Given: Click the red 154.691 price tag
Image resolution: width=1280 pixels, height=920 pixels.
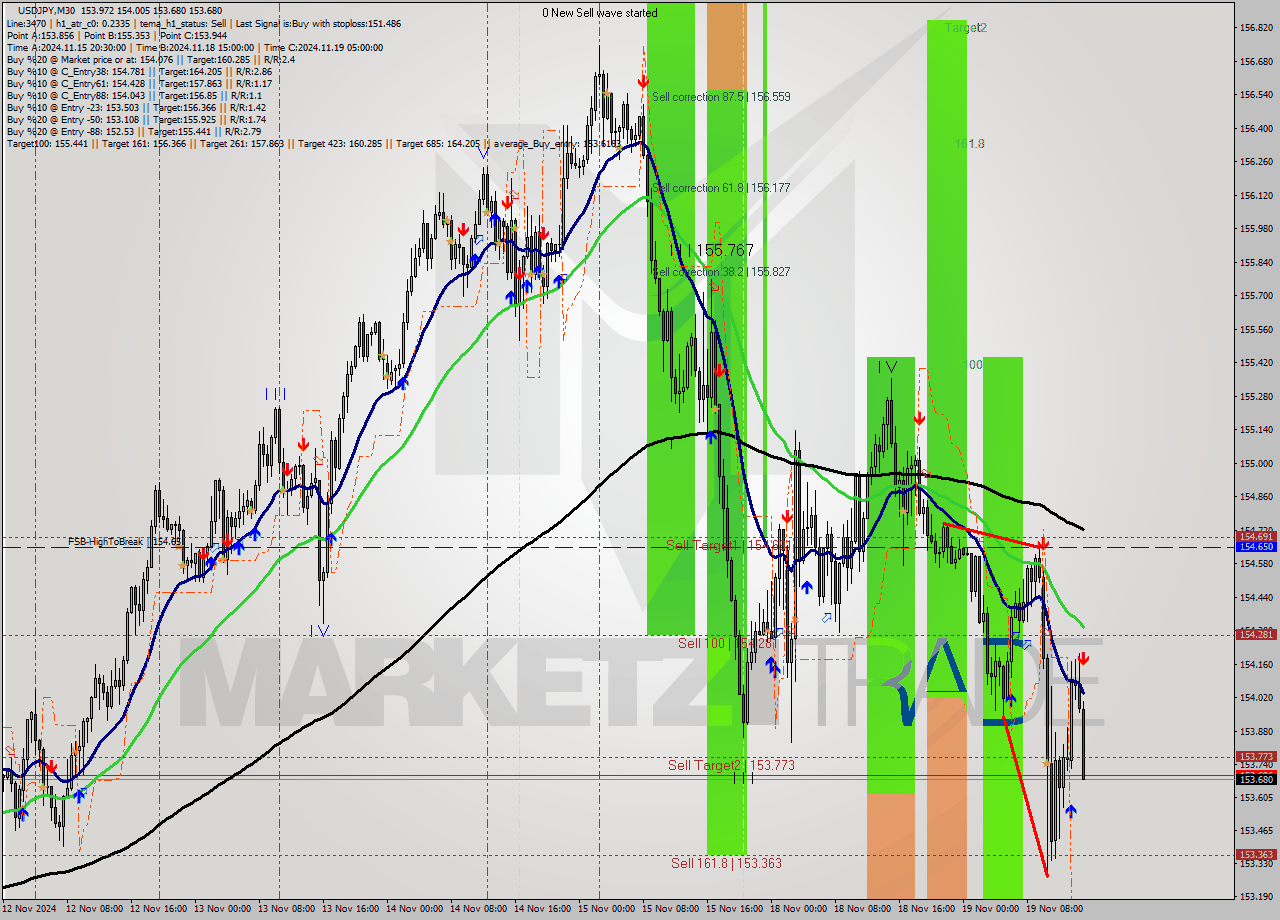Looking at the screenshot, I should coord(1256,536).
